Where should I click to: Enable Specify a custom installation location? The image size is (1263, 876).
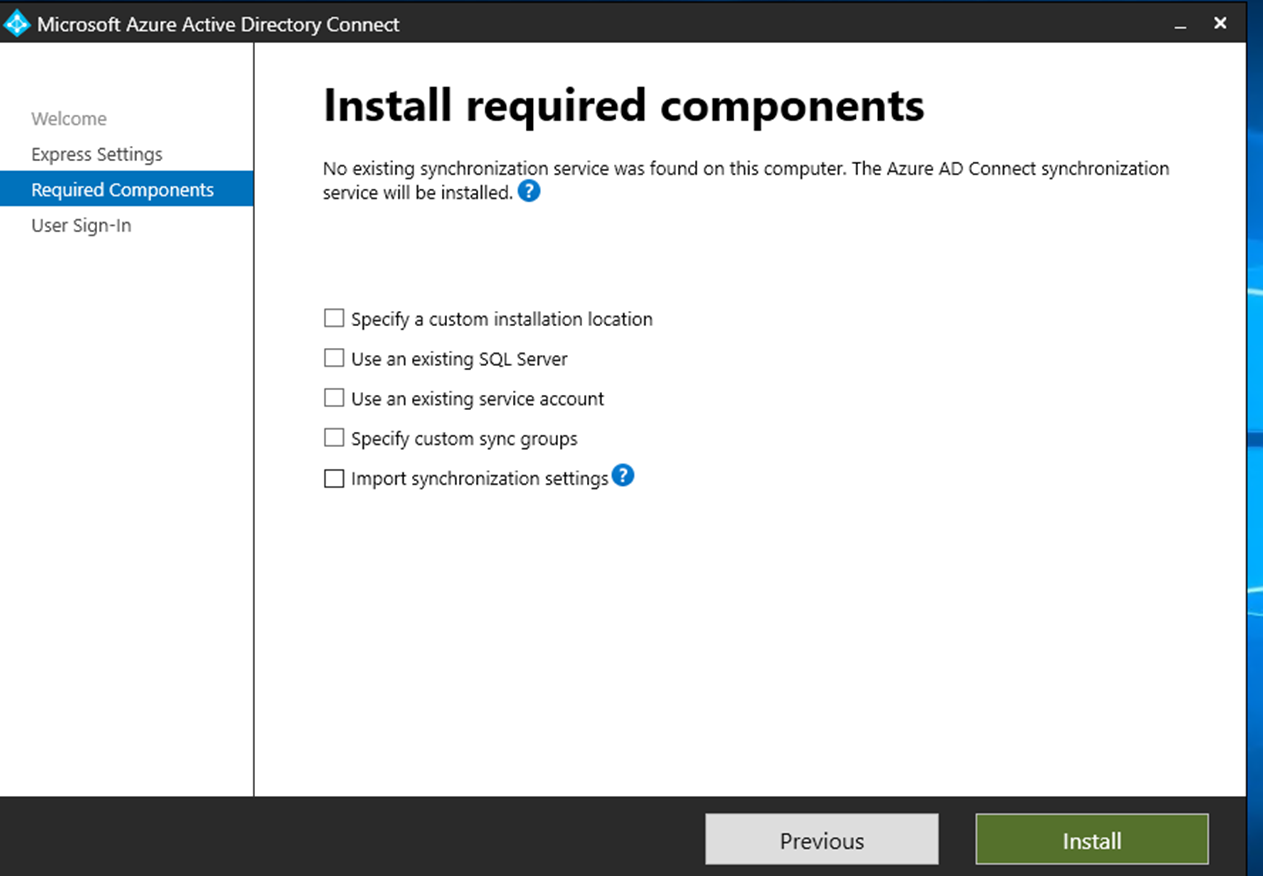coord(334,318)
